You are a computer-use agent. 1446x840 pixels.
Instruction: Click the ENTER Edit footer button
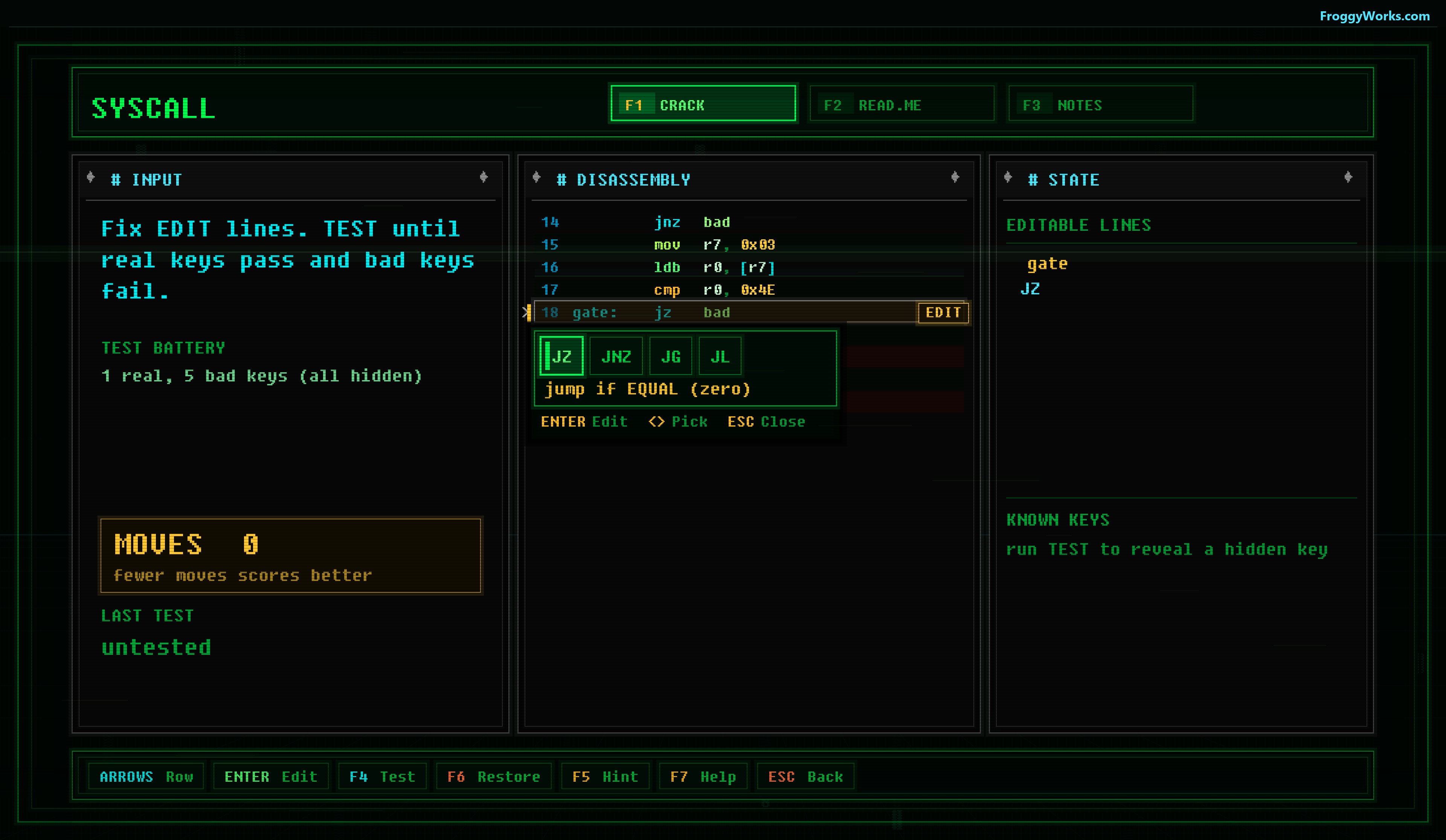(270, 776)
